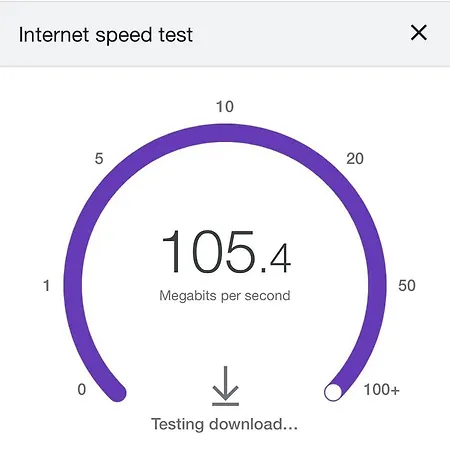Click the 10 gauge scale label
Viewport: 450px width, 450px height.
225,107
